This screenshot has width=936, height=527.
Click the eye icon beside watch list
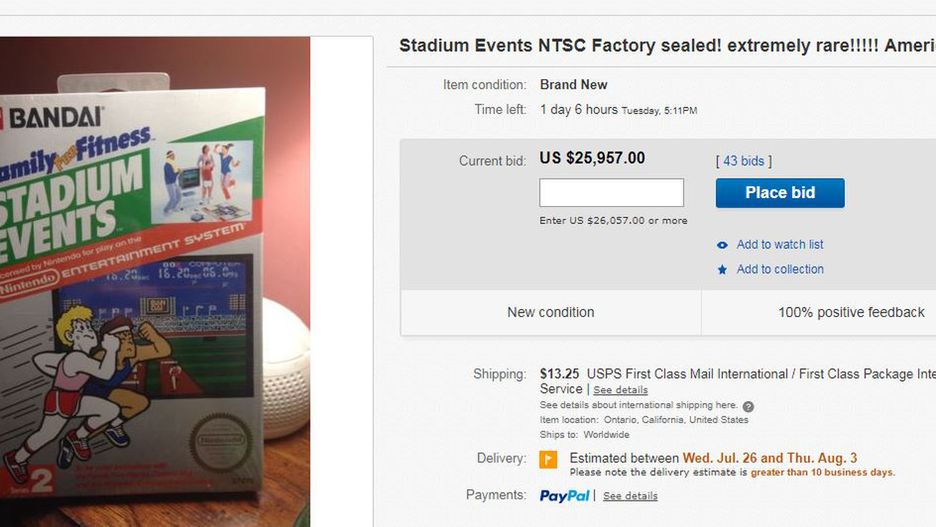click(x=723, y=245)
